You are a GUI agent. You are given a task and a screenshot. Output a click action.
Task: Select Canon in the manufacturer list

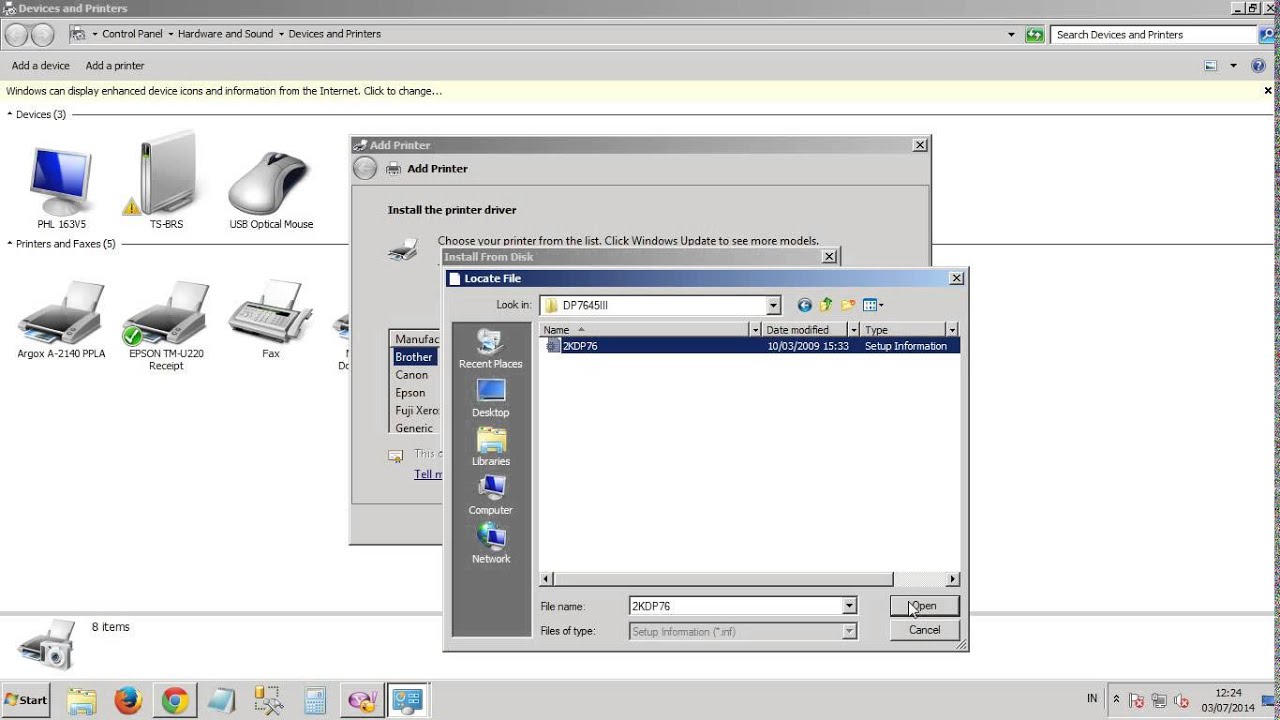click(x=412, y=375)
